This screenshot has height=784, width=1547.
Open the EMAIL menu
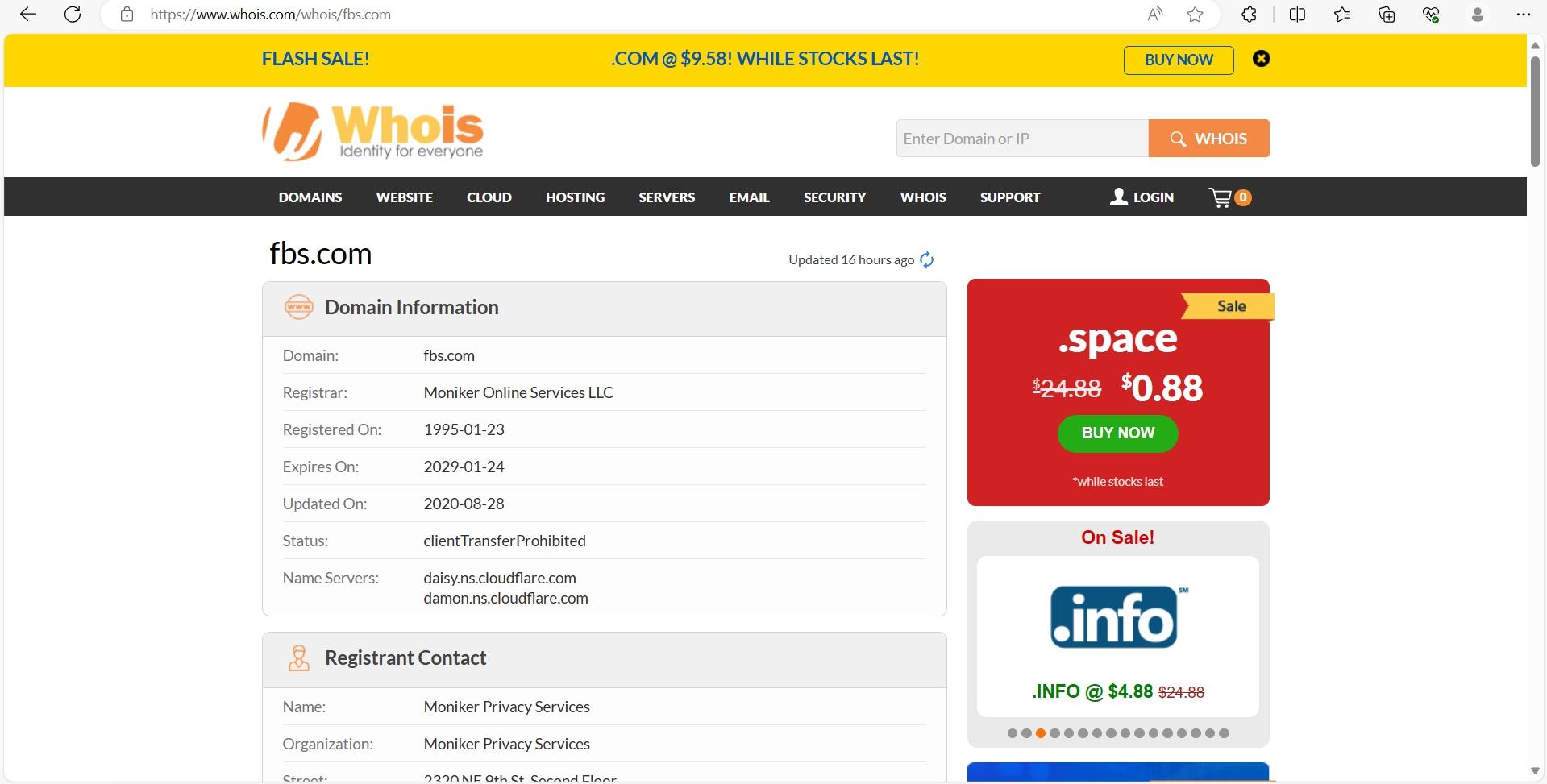pyautogui.click(x=750, y=197)
